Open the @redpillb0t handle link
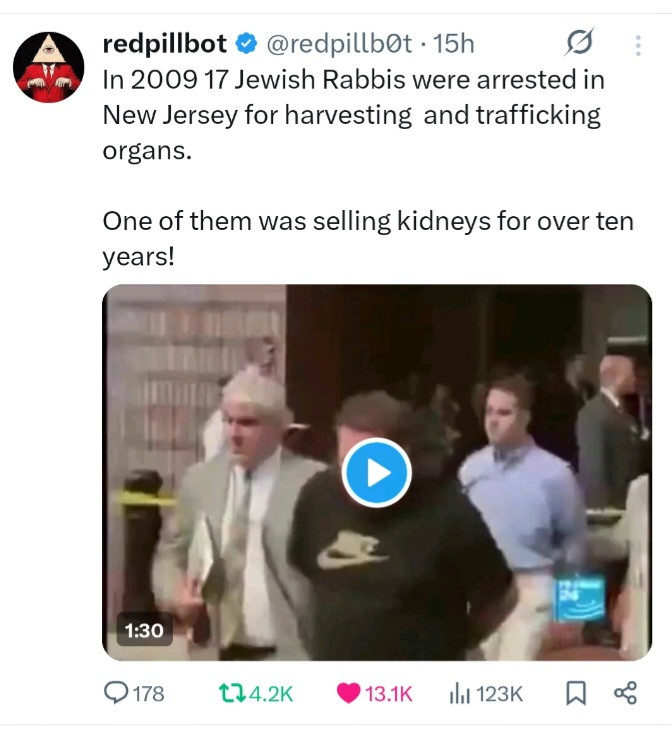Screen dimensions: 672x731 (x=339, y=44)
